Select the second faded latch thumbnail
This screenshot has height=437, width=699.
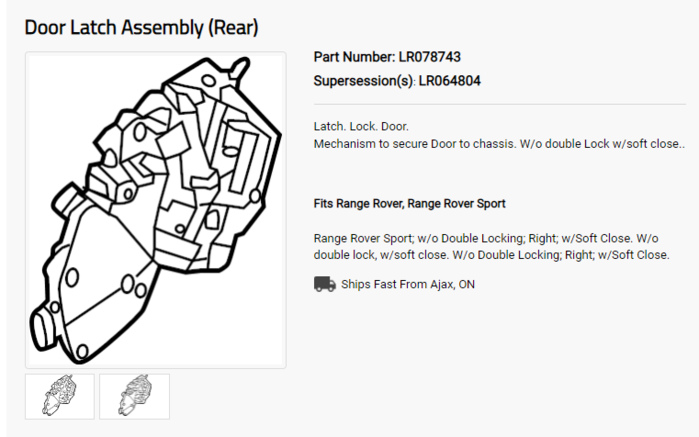pos(135,396)
